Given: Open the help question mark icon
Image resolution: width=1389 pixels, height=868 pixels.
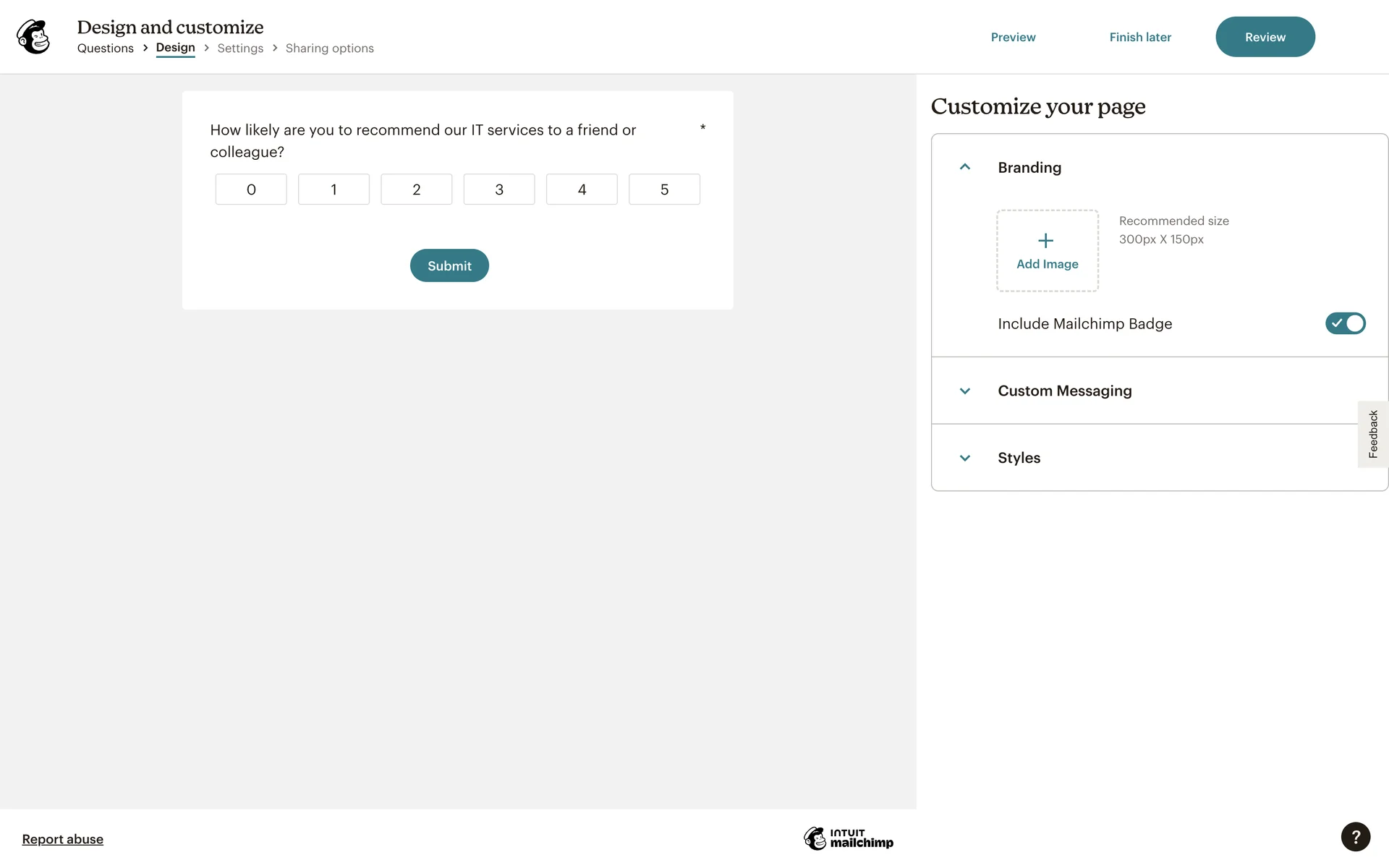Looking at the screenshot, I should (x=1355, y=837).
